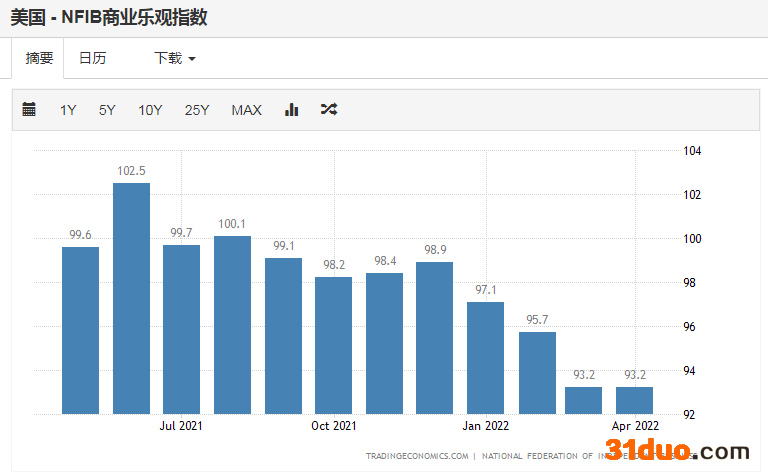Click the bar labeled 100.1
The image size is (768, 472).
[232, 325]
